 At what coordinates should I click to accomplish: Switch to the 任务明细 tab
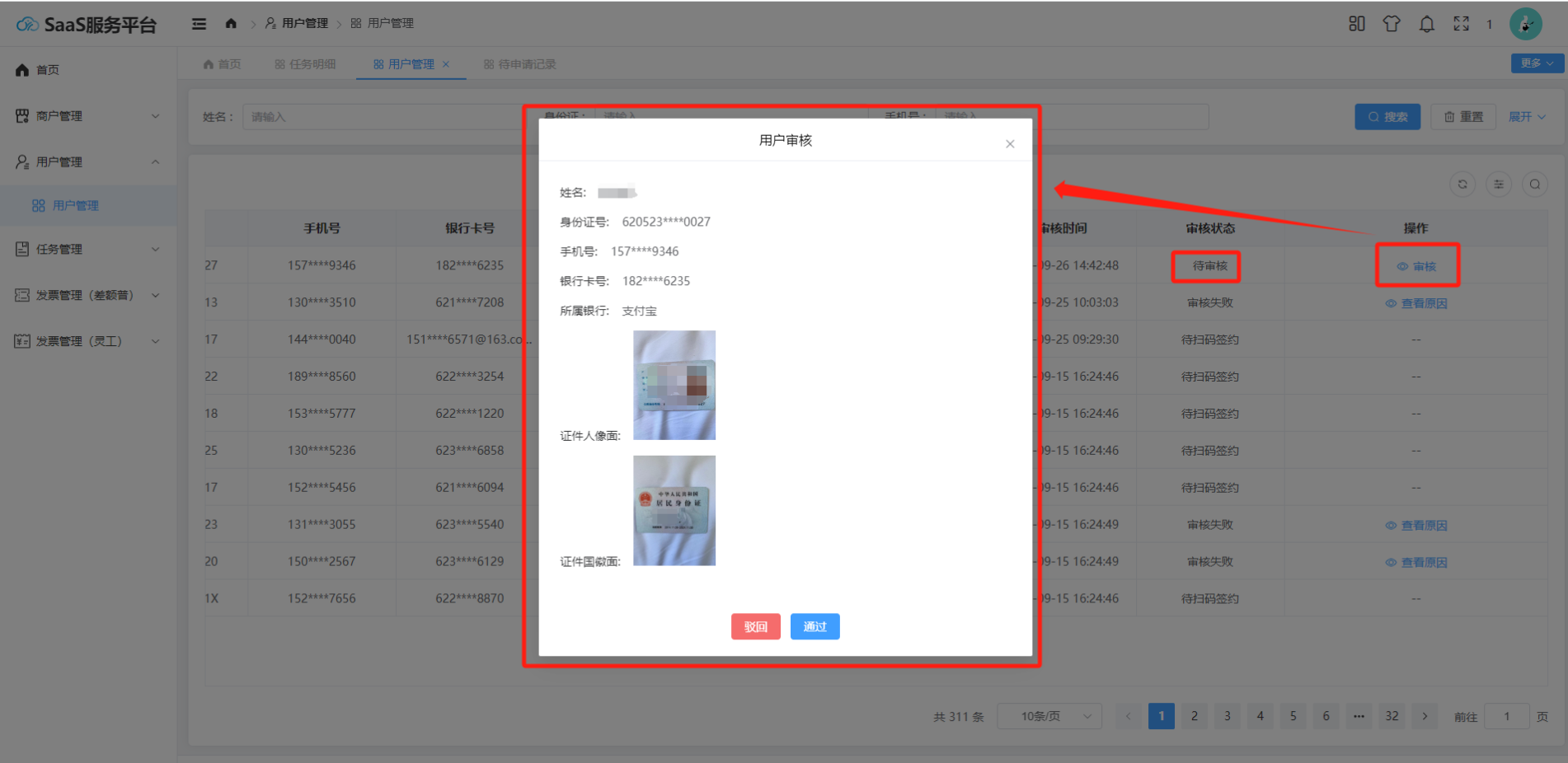305,64
